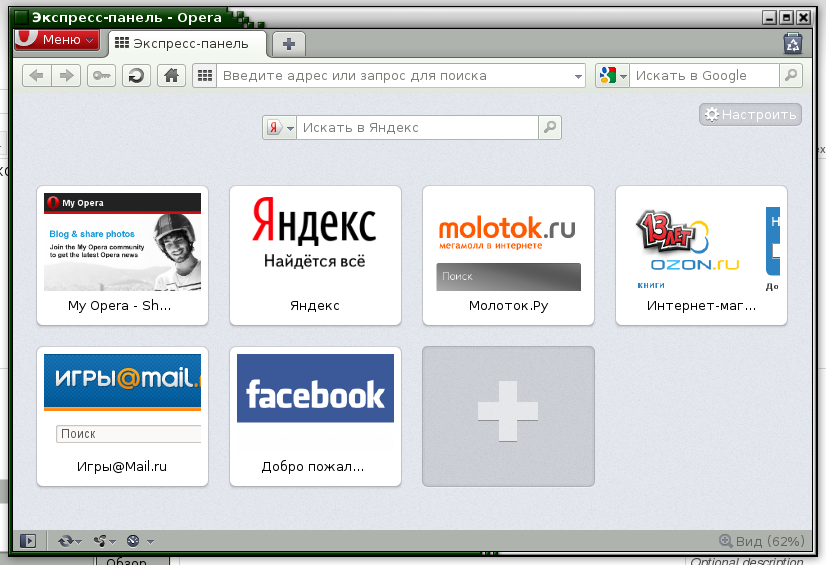Reload the page
Image resolution: width=826 pixels, height=565 pixels.
136,76
